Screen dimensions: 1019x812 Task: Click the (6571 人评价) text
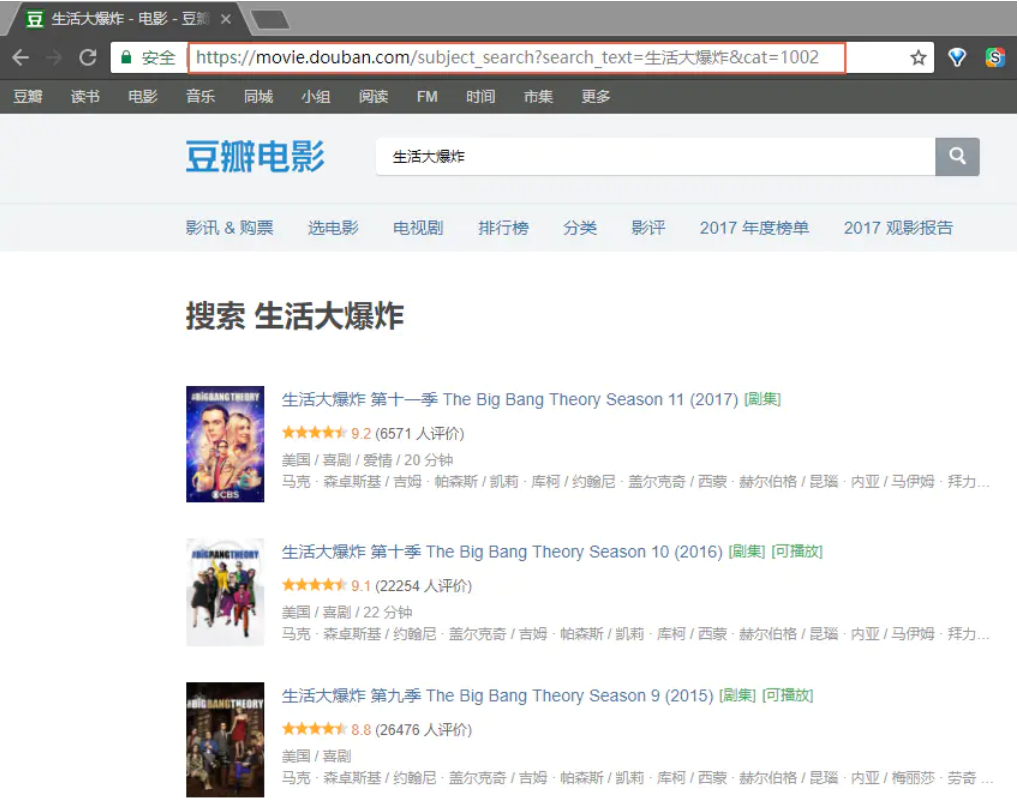point(420,434)
